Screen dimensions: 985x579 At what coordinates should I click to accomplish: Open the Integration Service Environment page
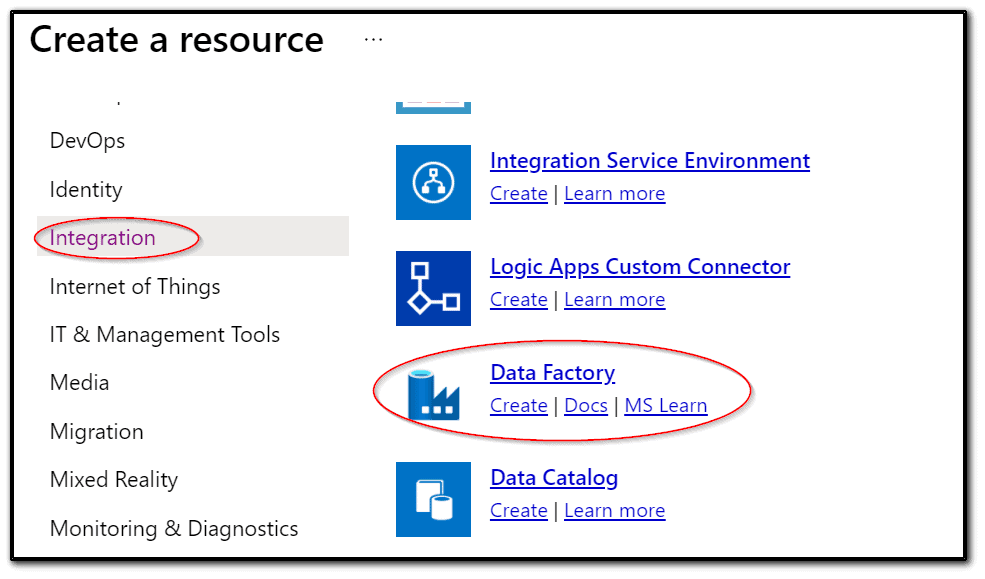(649, 160)
